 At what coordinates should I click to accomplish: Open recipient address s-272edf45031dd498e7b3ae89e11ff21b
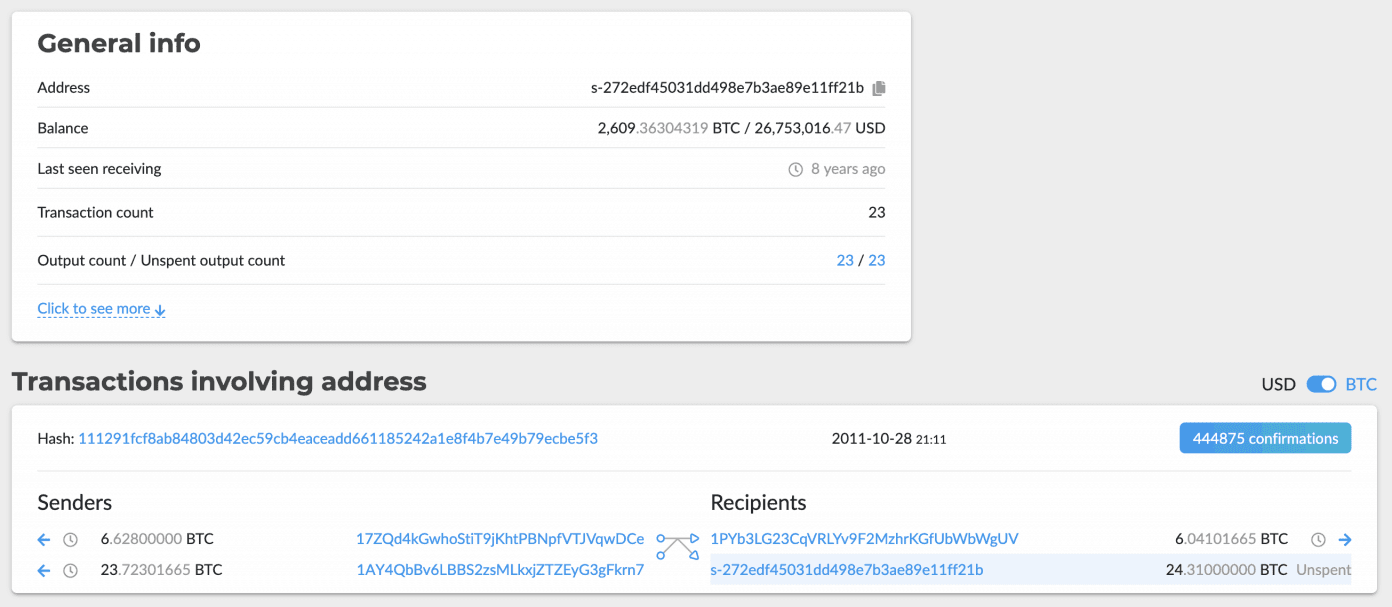[x=846, y=570]
